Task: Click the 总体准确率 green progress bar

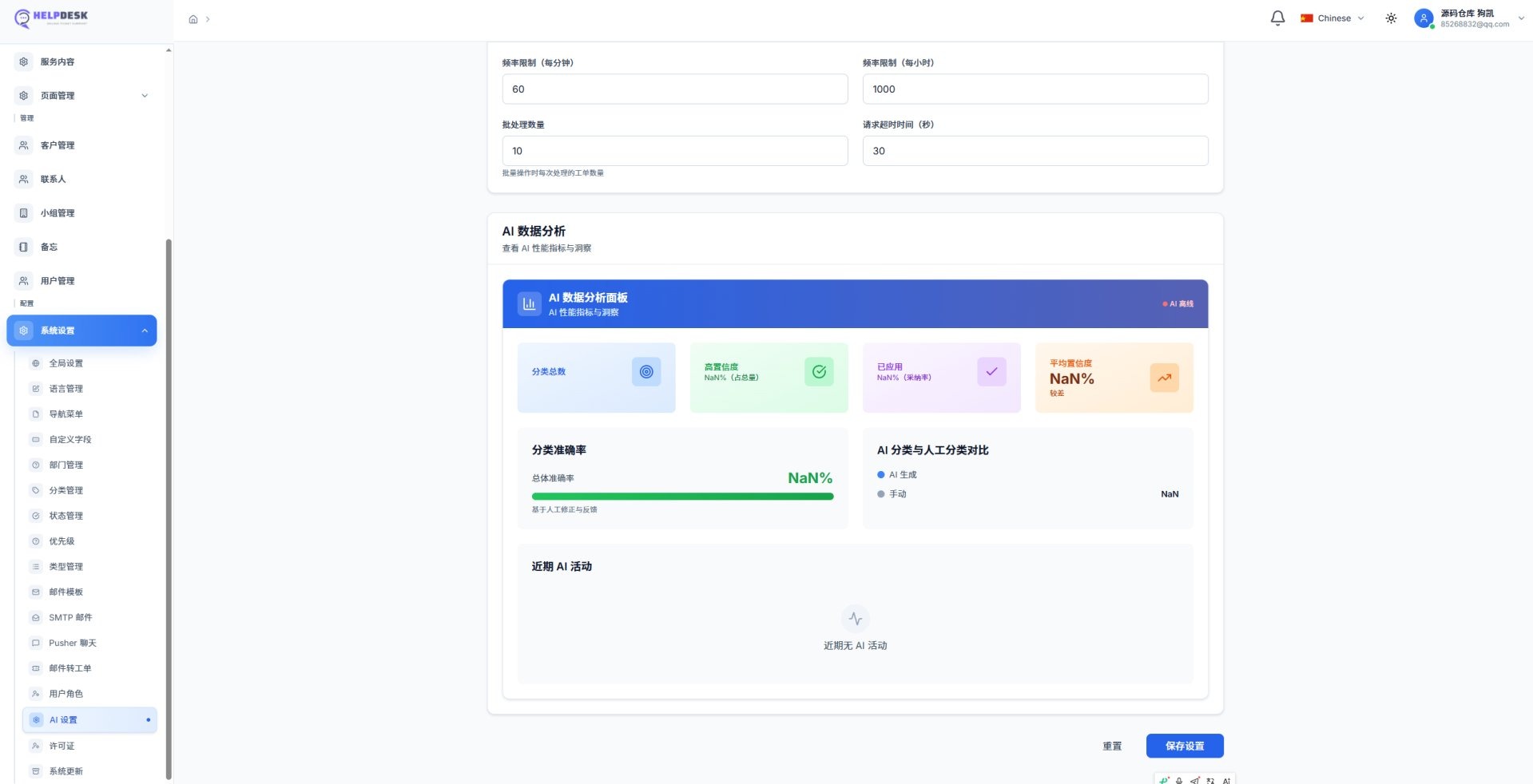Action: tap(682, 497)
